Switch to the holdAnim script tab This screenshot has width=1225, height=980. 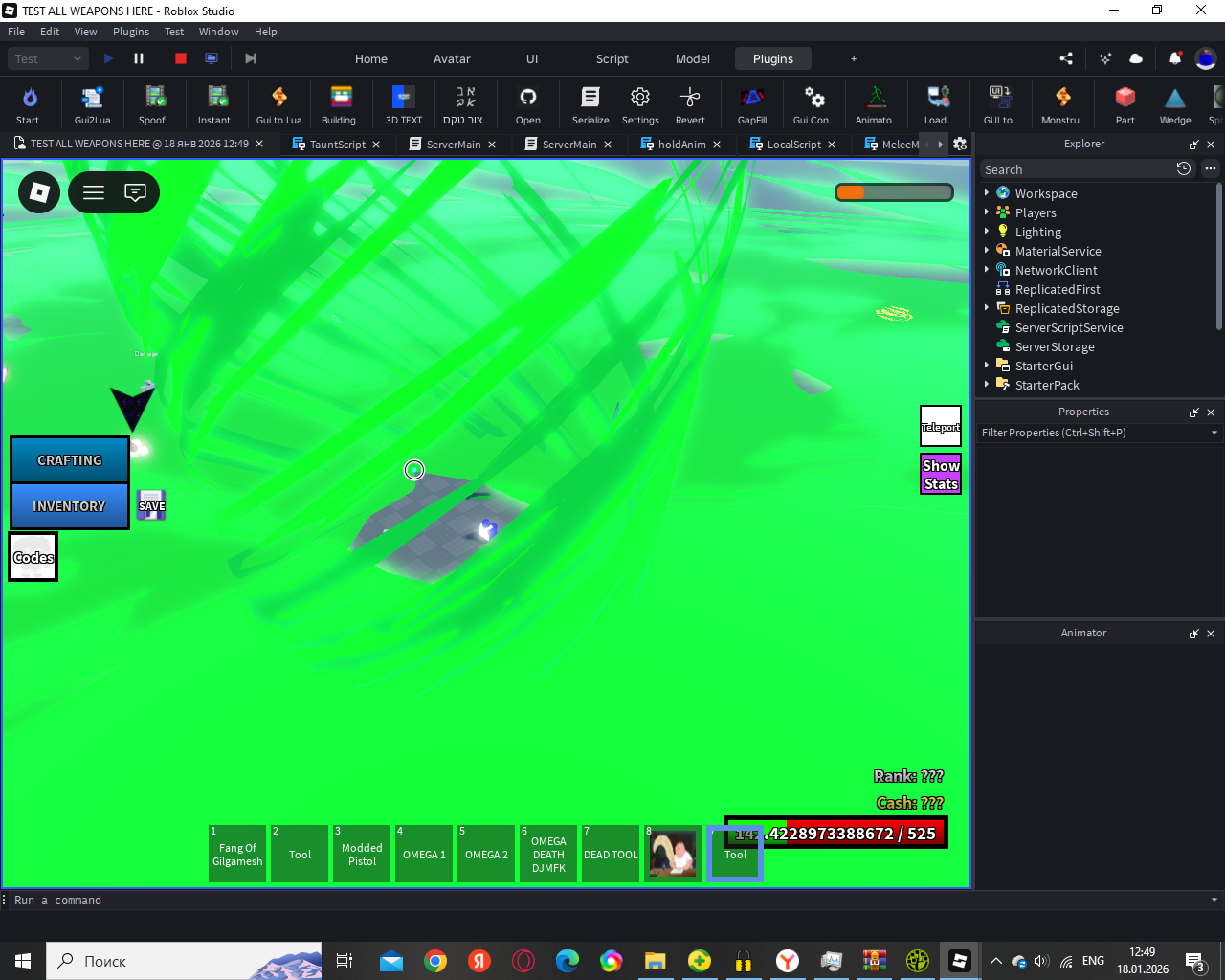pos(681,145)
